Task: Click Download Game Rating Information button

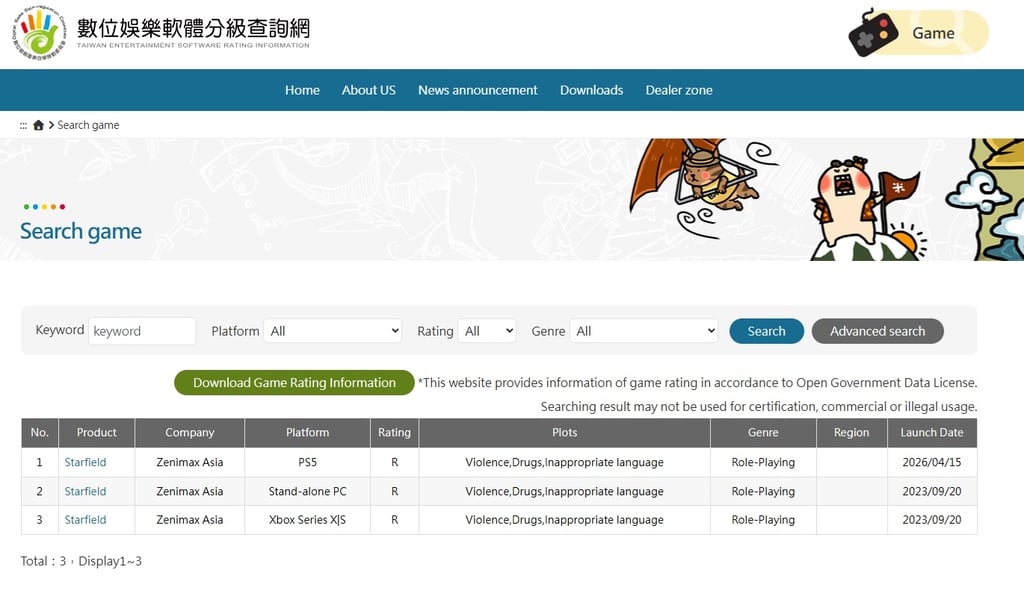Action: click(x=294, y=383)
